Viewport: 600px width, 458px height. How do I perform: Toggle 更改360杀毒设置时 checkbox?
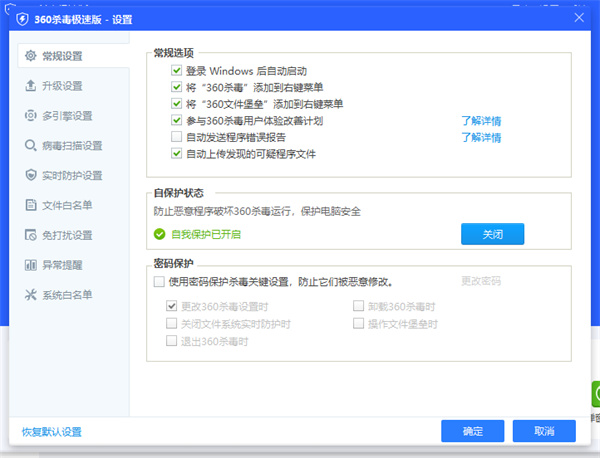171,306
